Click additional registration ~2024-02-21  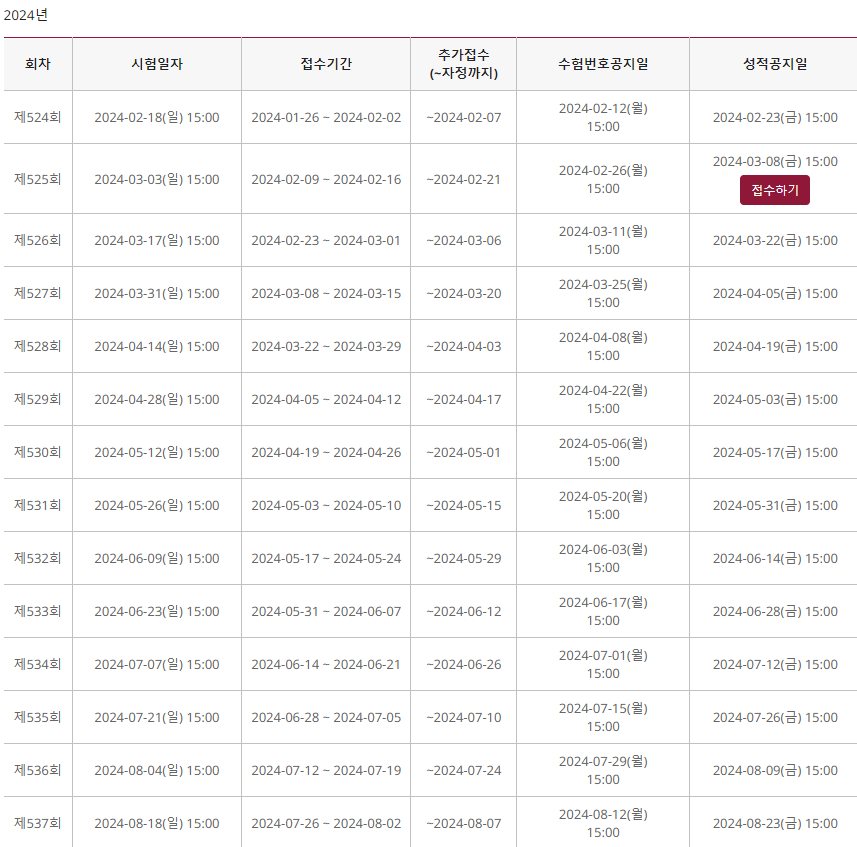[x=463, y=179]
